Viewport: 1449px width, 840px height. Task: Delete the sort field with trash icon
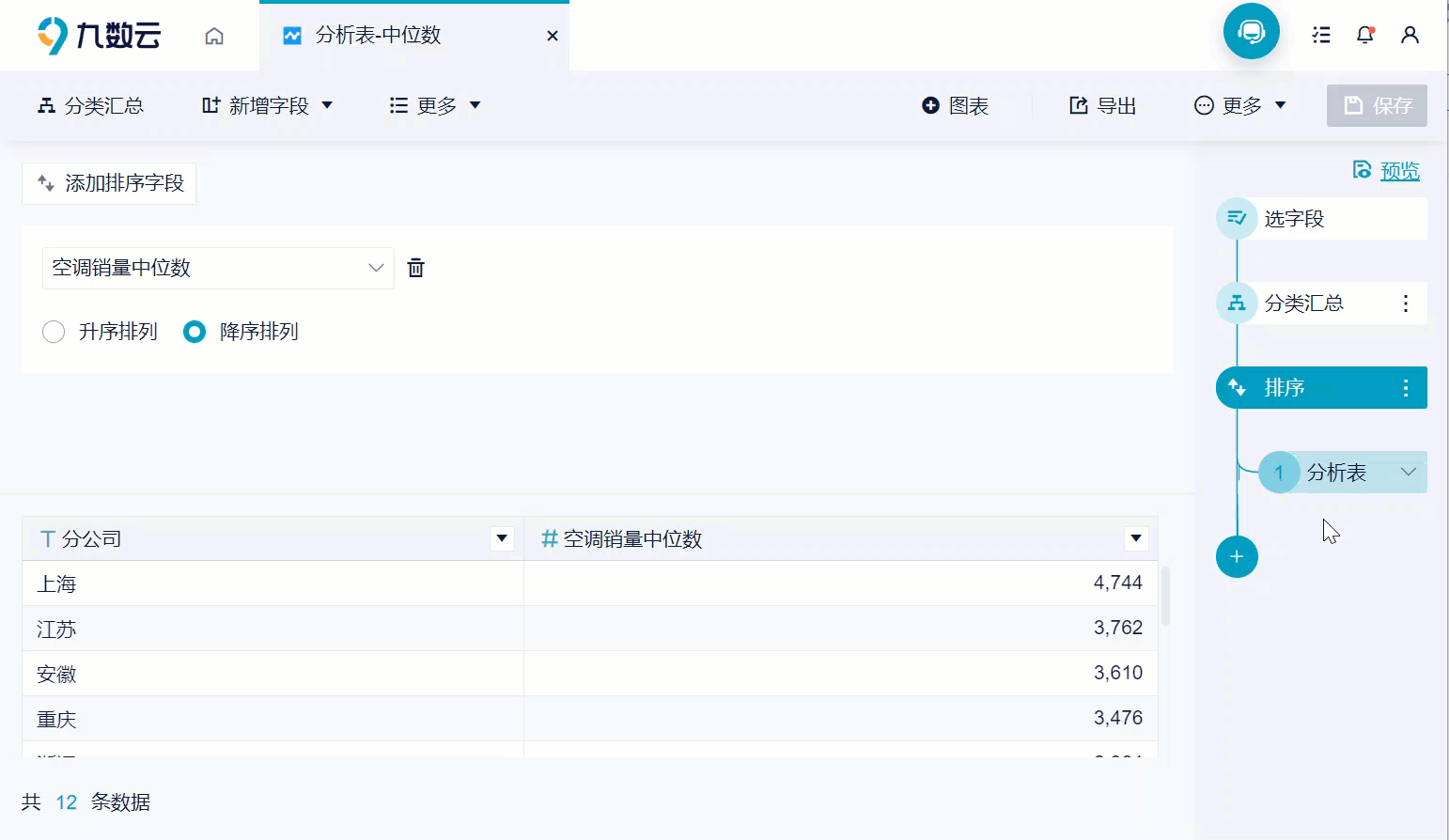[x=415, y=268]
